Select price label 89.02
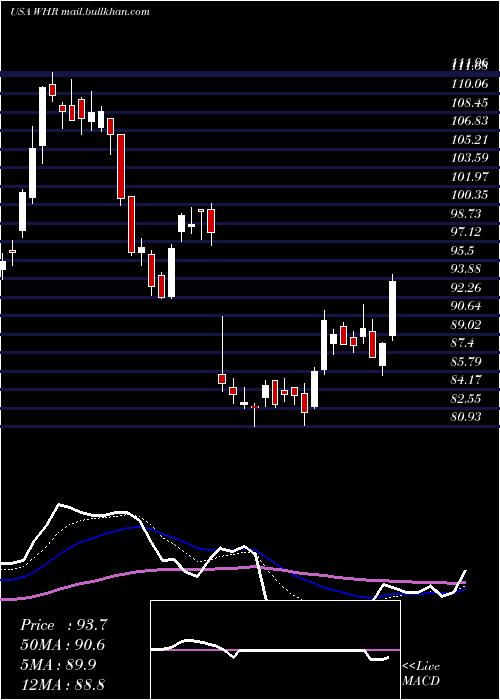The width and height of the screenshot is (500, 700). pos(466,325)
